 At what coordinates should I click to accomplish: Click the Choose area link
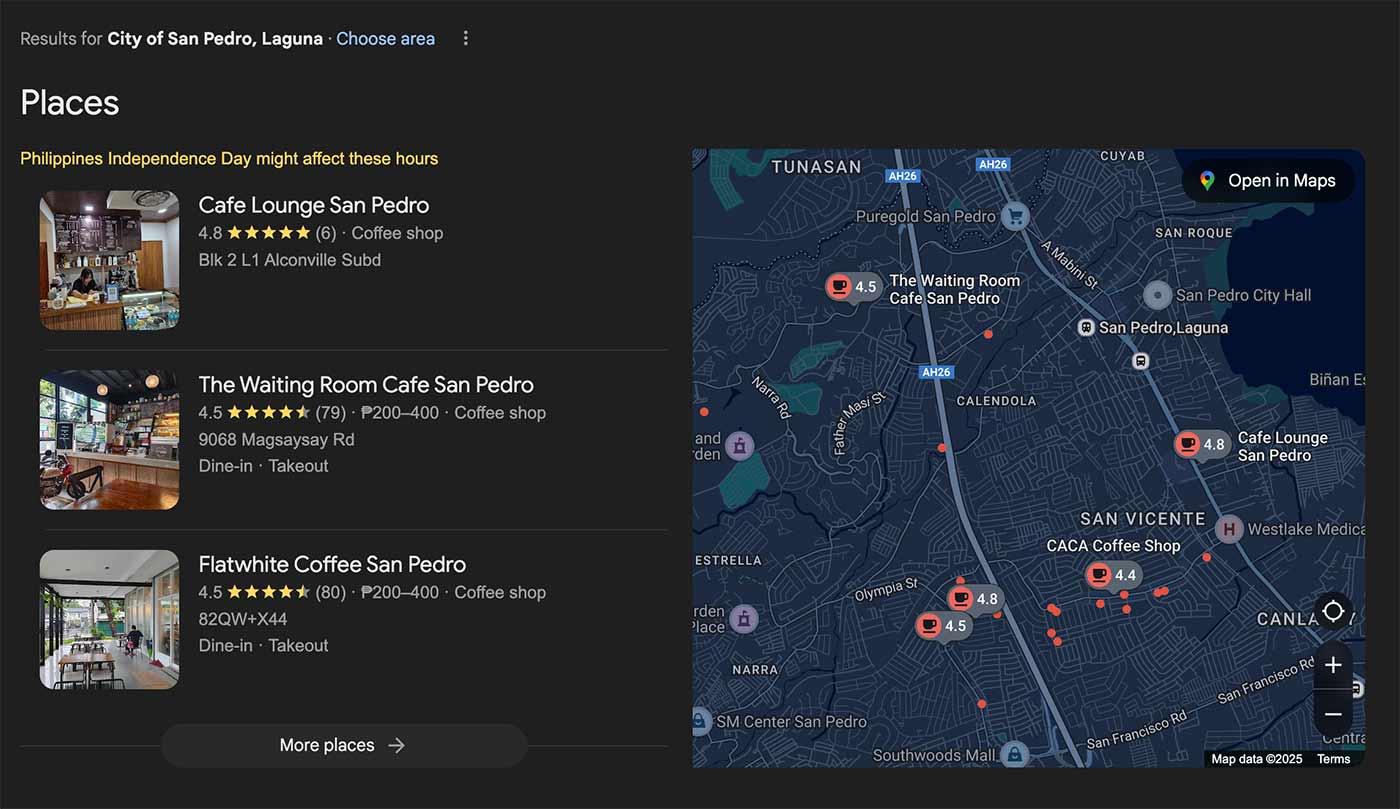[385, 39]
